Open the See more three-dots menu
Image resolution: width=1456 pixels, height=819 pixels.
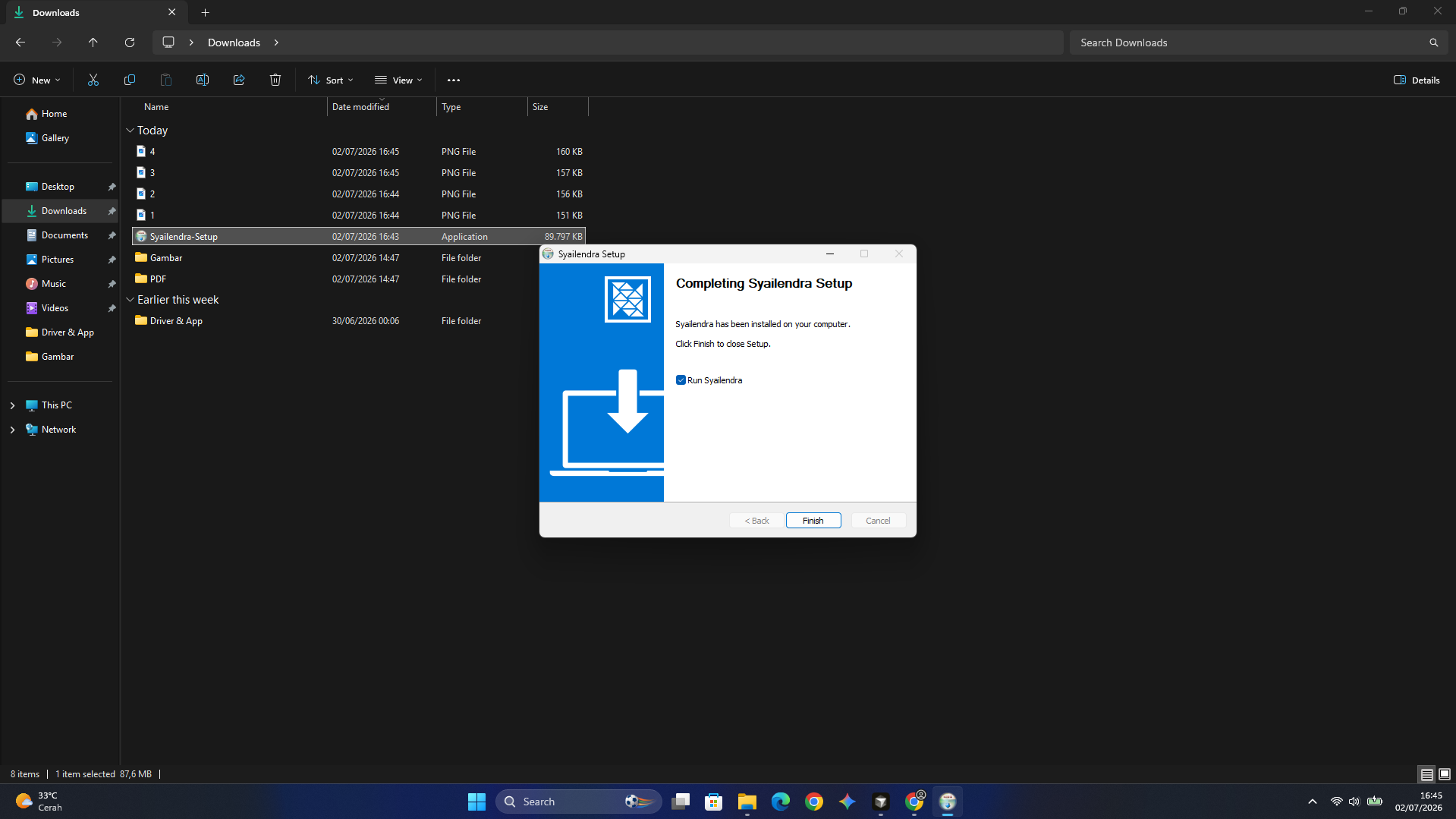(x=454, y=80)
